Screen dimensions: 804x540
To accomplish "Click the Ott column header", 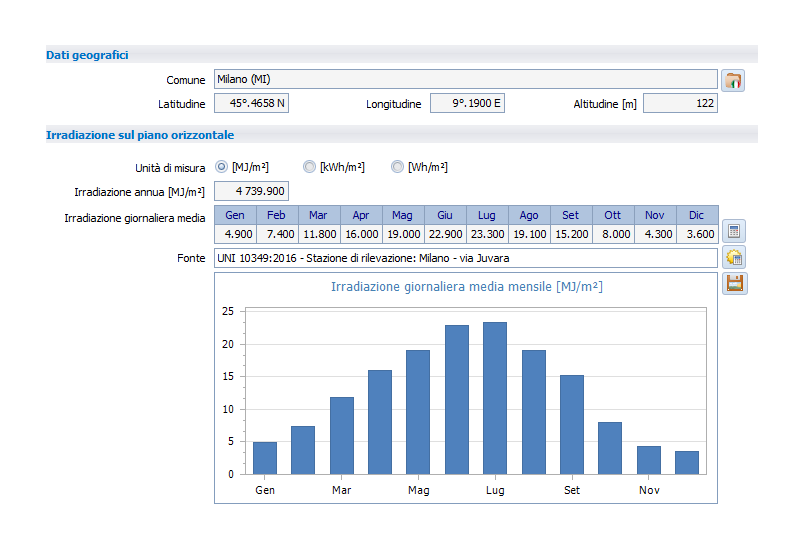I will click(613, 215).
